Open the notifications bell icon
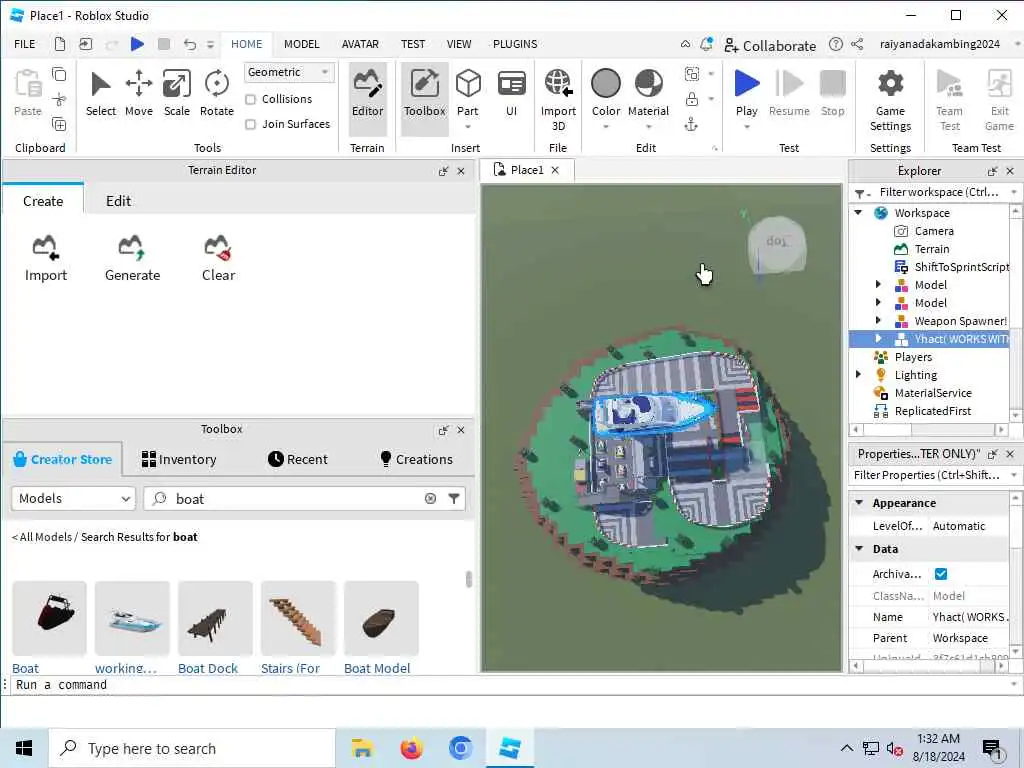The image size is (1024, 768). (x=707, y=44)
